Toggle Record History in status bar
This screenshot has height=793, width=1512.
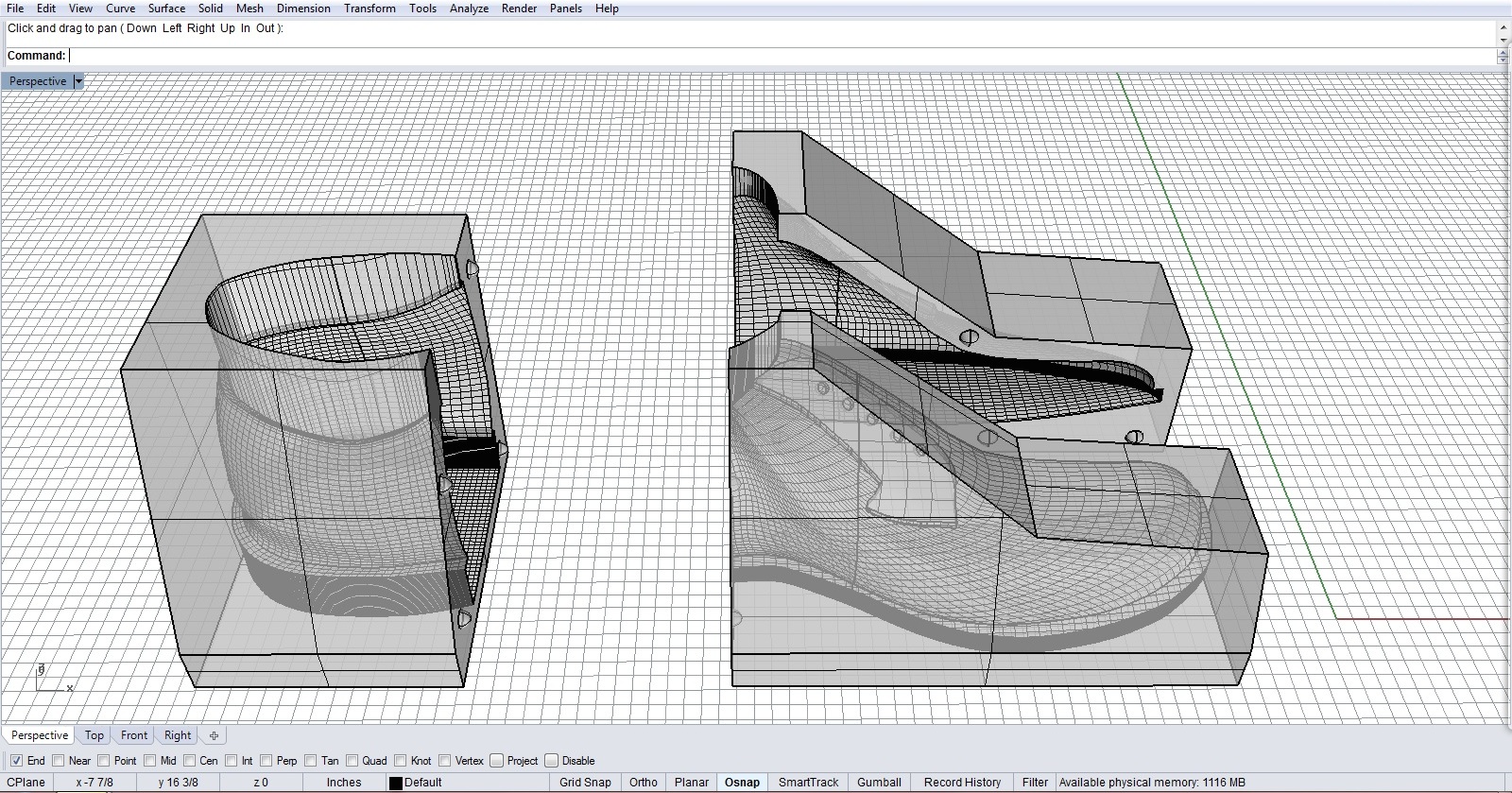(x=962, y=783)
